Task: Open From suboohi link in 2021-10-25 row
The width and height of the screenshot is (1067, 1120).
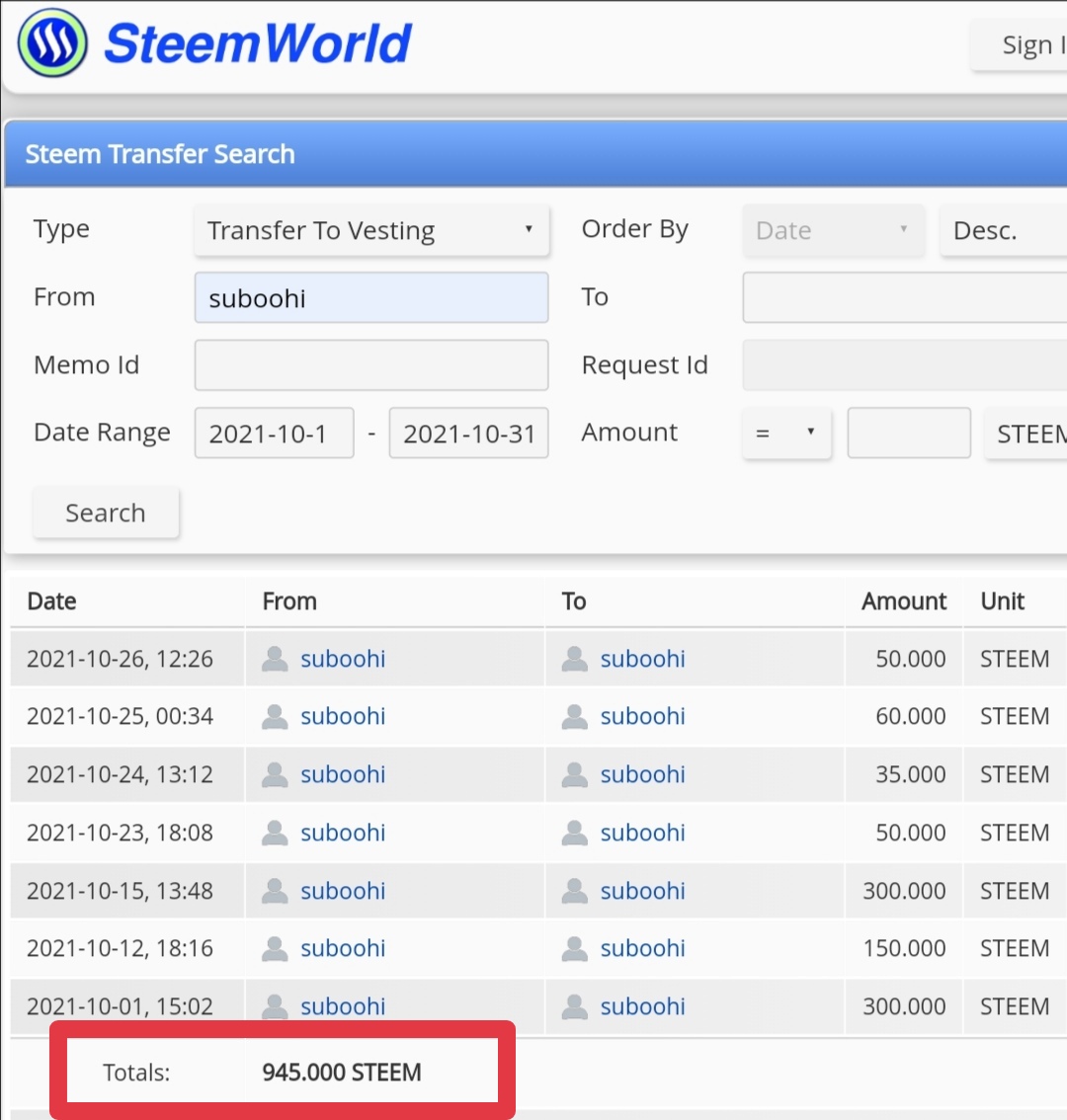Action: coord(343,716)
